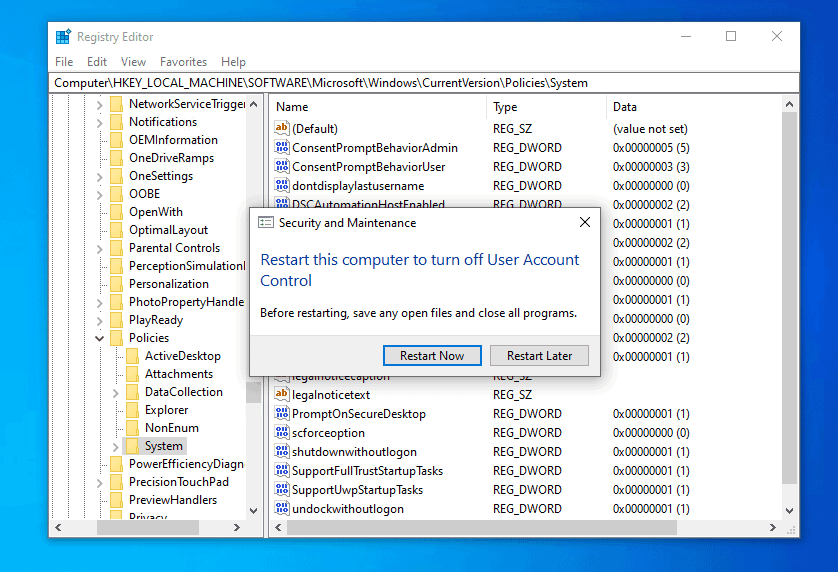
Task: Click the folder icon beside Explorer key
Action: (132, 410)
